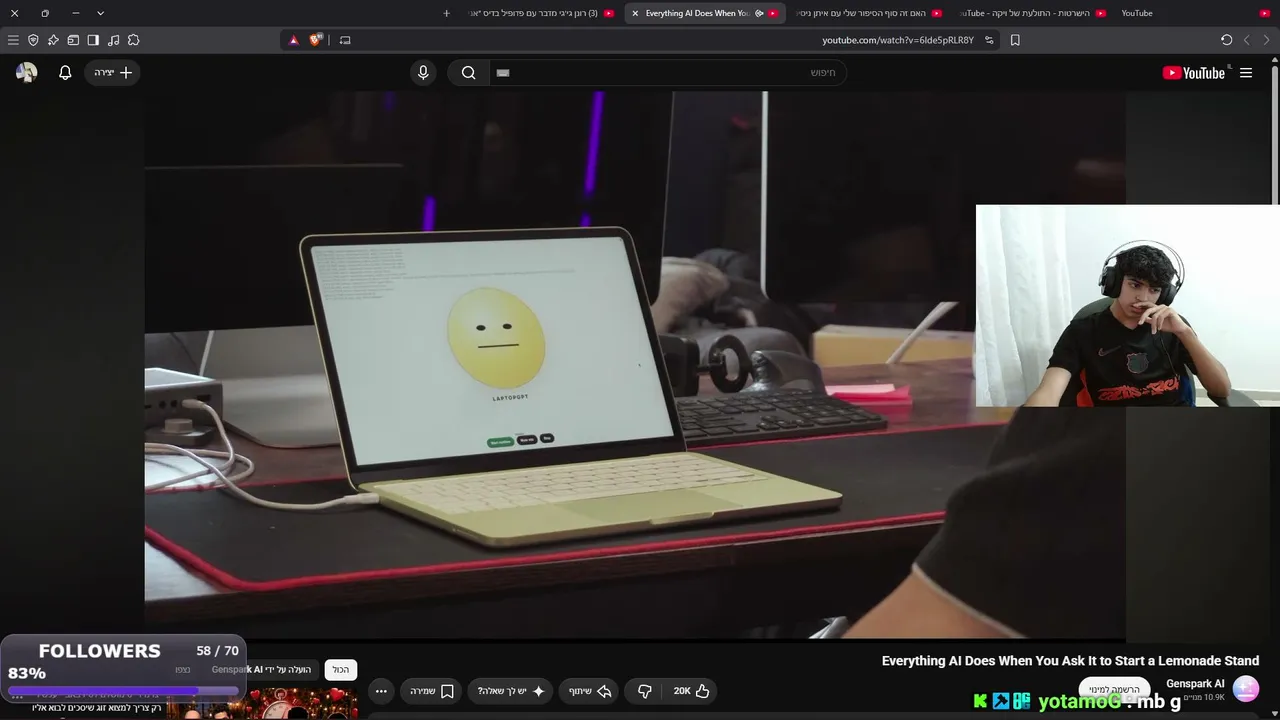Viewport: 1280px width, 720px height.
Task: Switch to the האם זה סוף הסיפור tab
Action: point(868,13)
